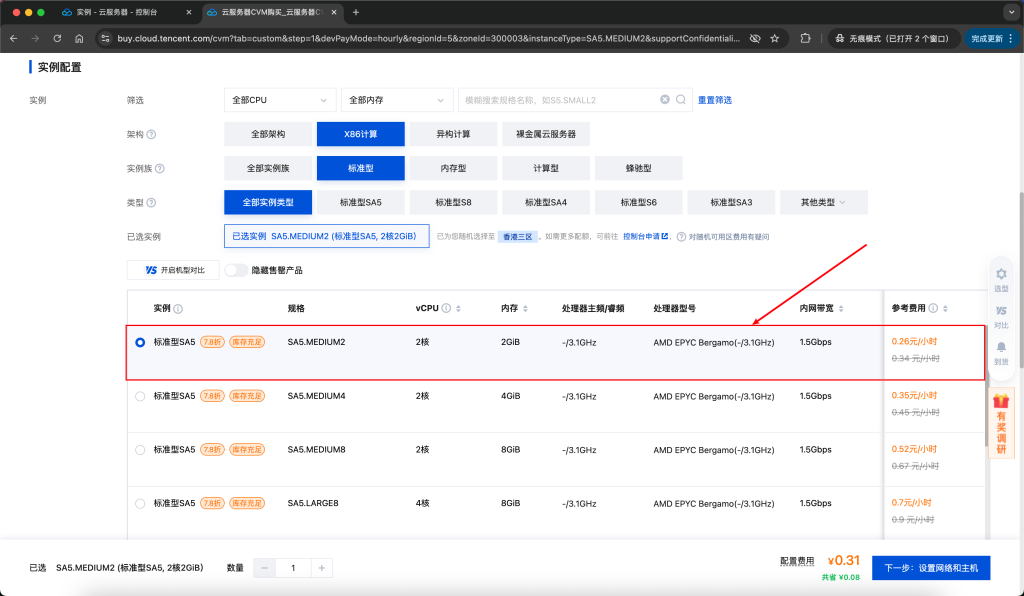
Task: Switch to the 标准型S8 instance type tab
Action: pos(455,202)
